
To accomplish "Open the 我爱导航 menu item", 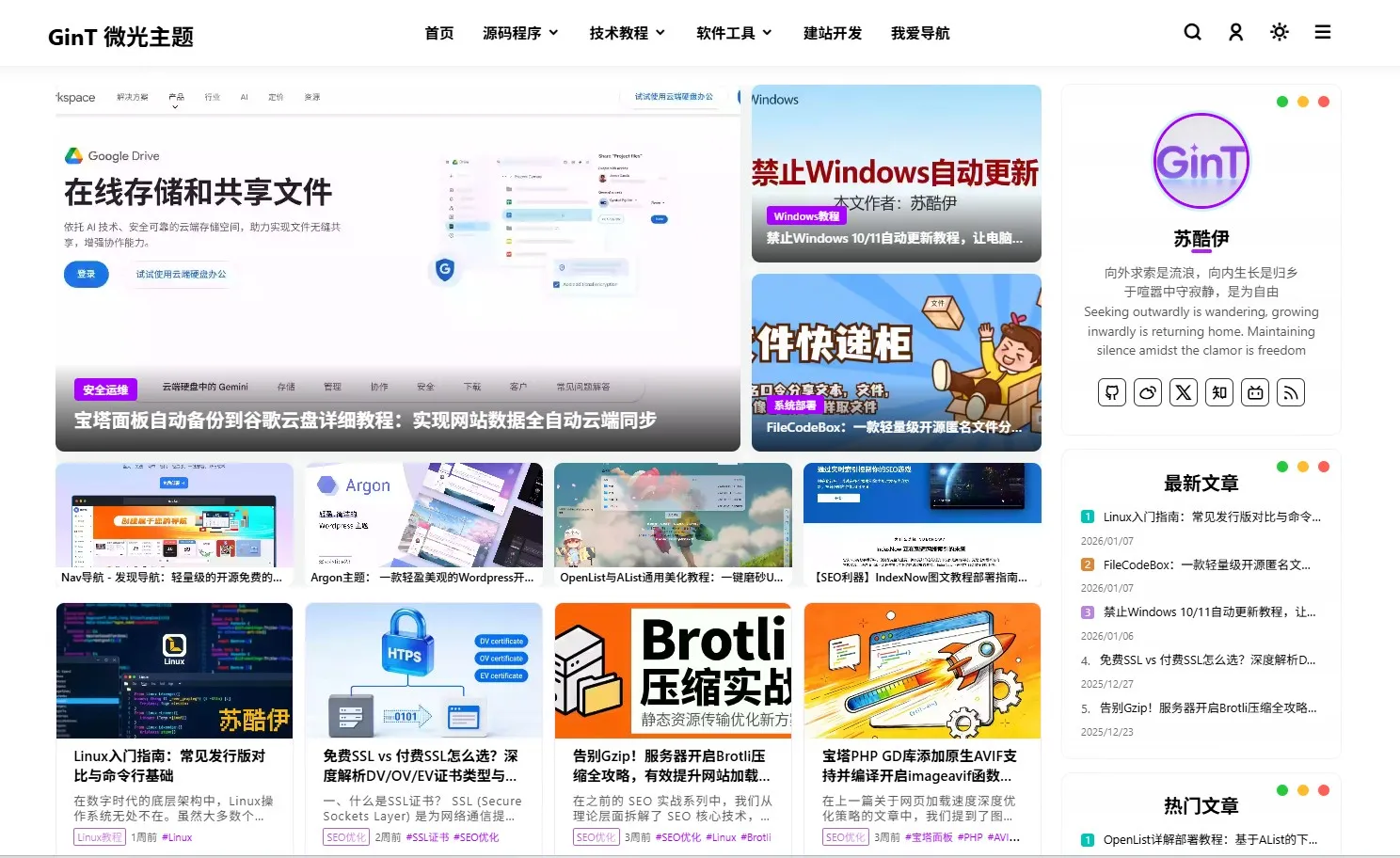I will pyautogui.click(x=920, y=33).
